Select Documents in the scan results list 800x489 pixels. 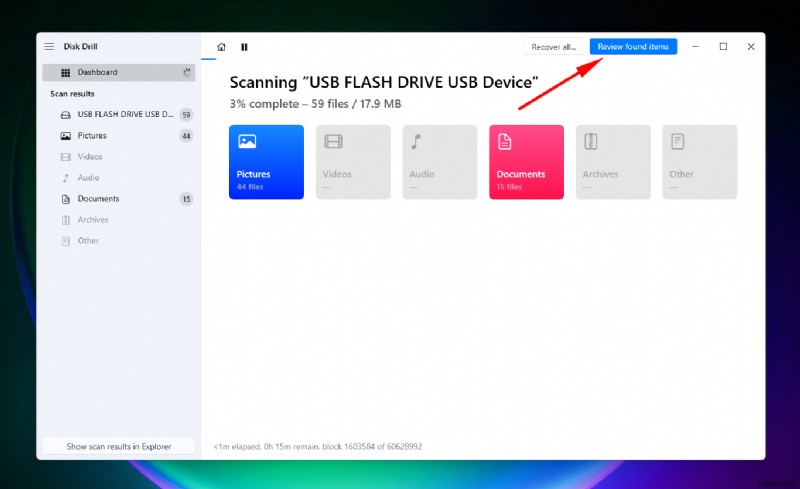[x=118, y=199]
